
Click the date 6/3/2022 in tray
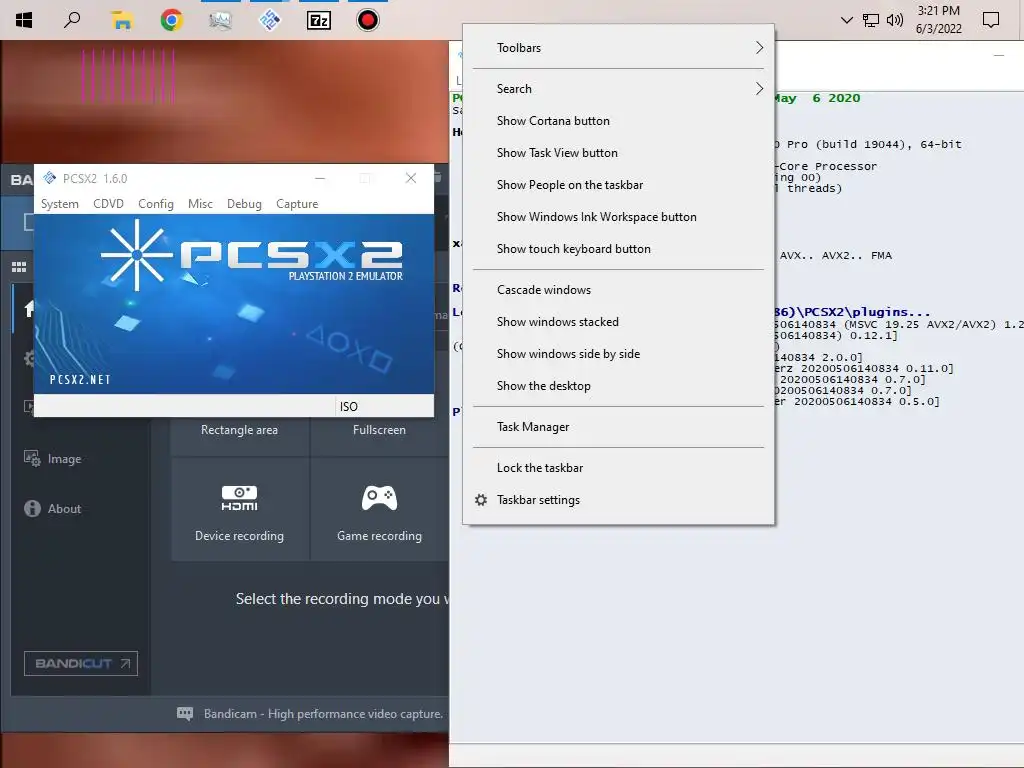938,29
